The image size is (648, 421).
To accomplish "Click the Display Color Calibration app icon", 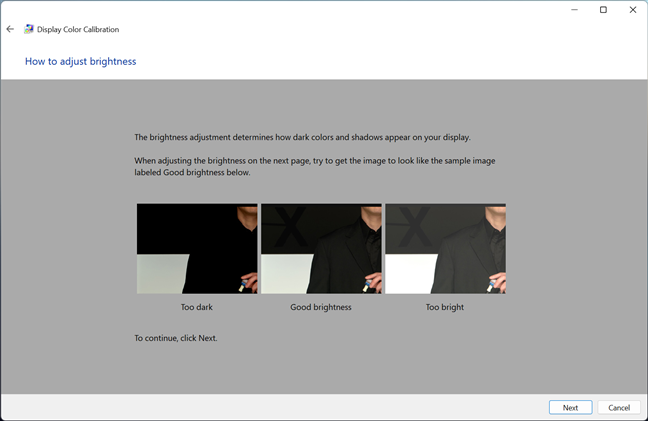I will coord(29,29).
